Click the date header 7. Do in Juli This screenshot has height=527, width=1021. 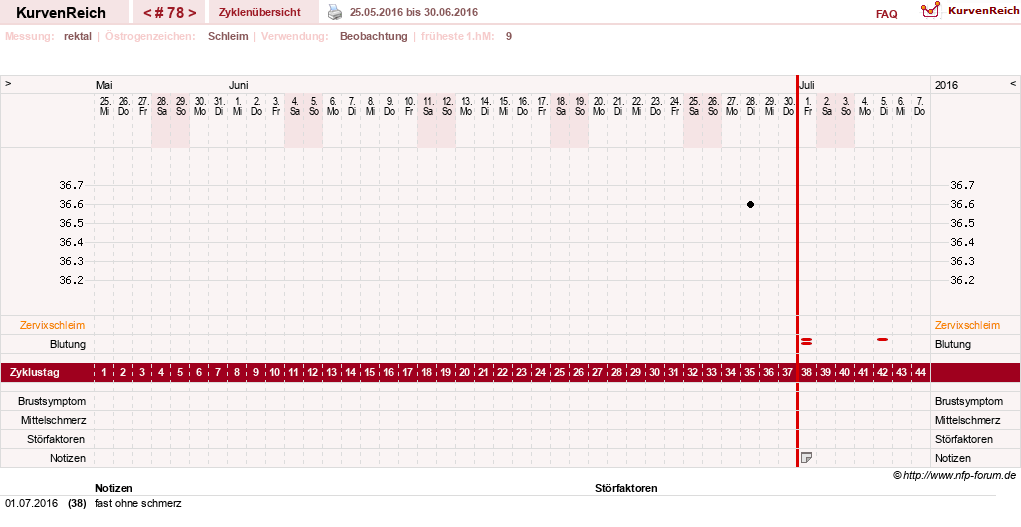[919, 106]
